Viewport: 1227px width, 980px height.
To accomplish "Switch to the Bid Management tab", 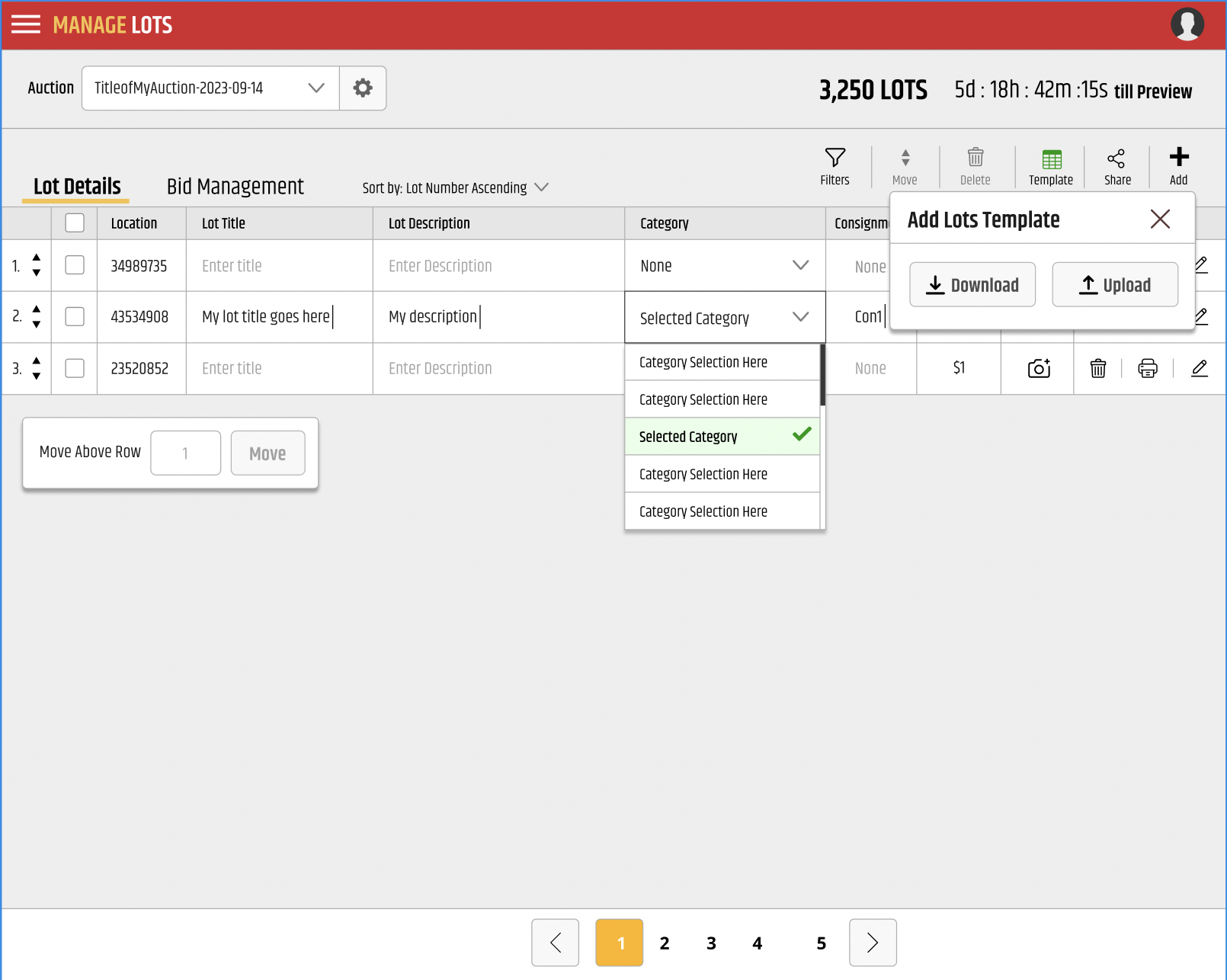I will pos(235,187).
